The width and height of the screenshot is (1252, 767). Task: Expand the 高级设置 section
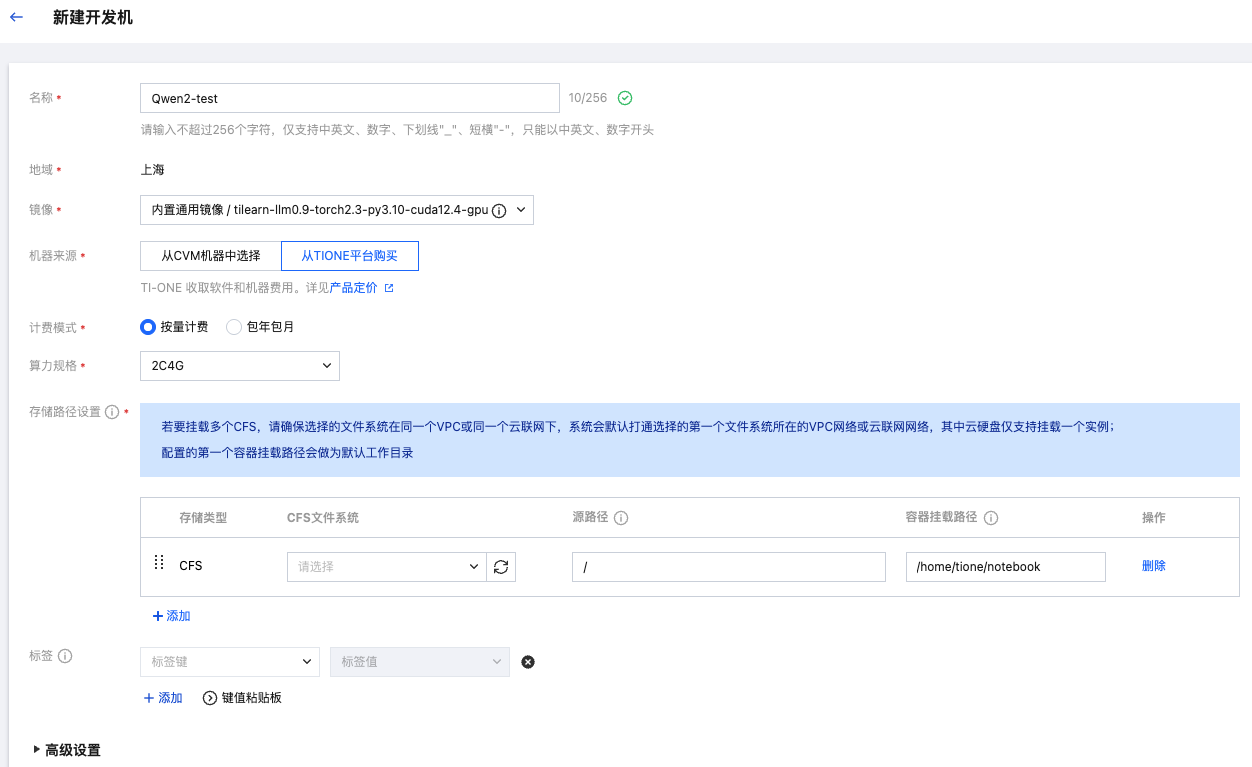tap(66, 750)
